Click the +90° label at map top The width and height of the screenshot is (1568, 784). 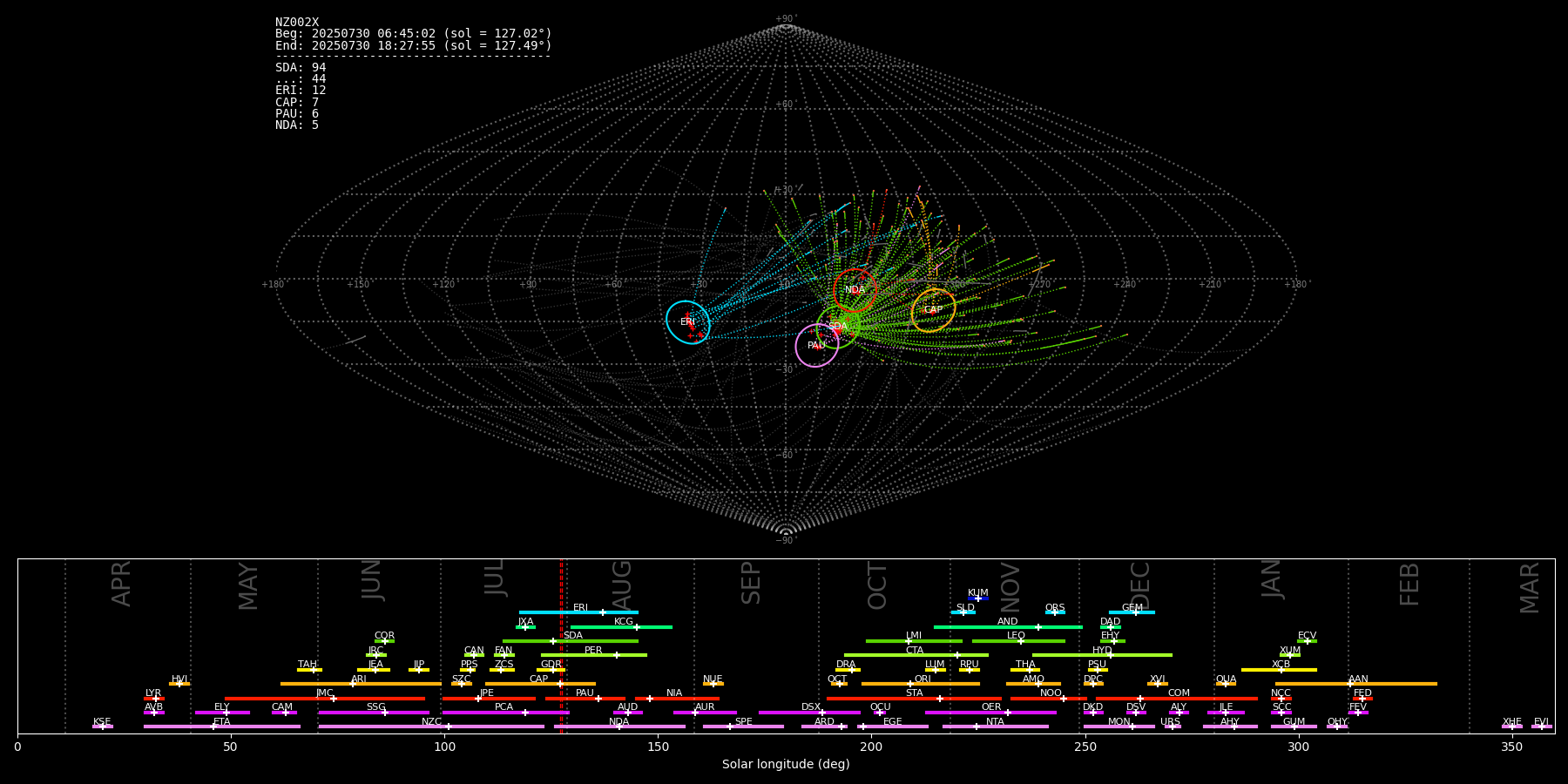[786, 19]
